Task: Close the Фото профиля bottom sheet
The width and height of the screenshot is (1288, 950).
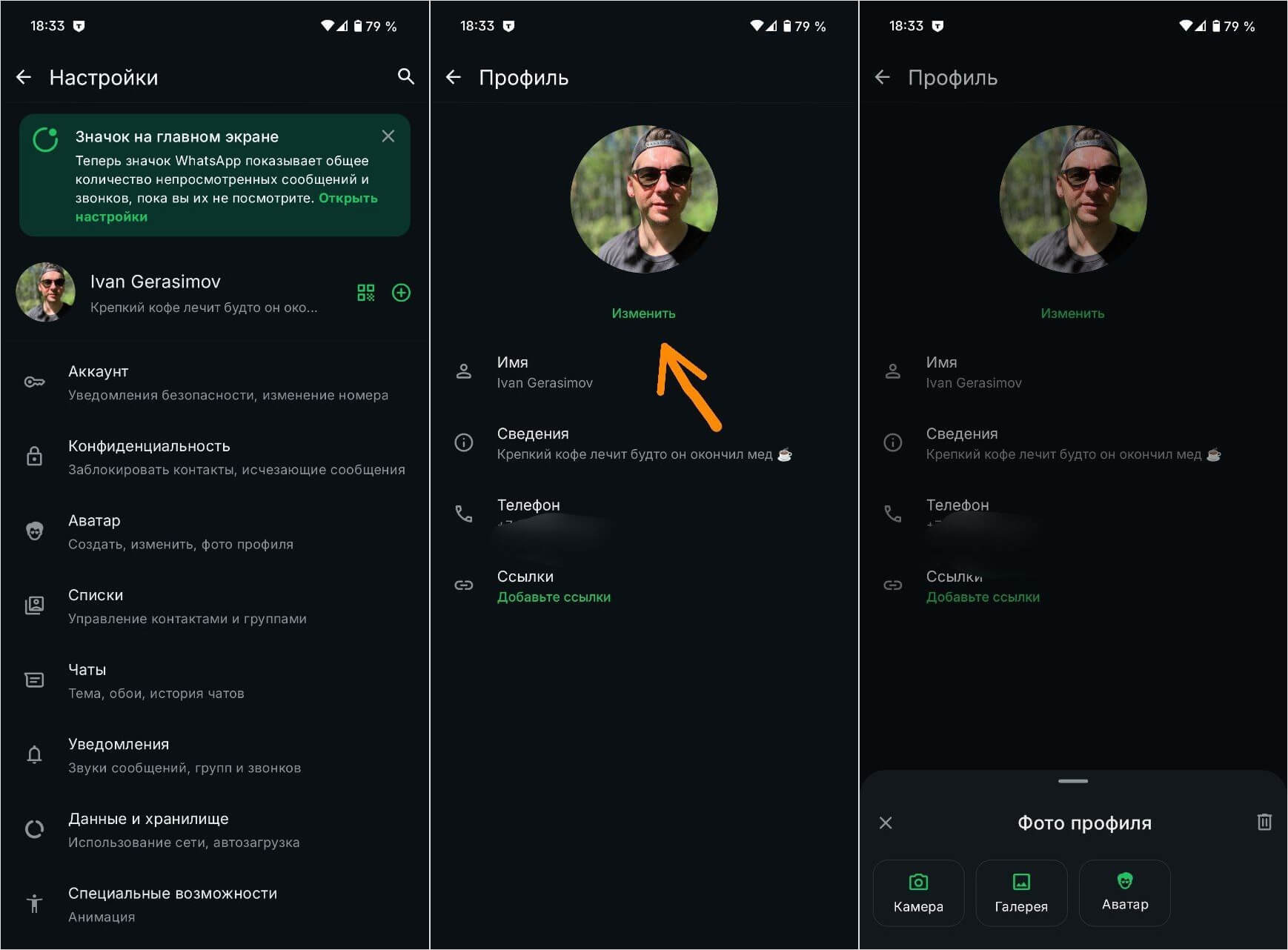Action: tap(886, 823)
